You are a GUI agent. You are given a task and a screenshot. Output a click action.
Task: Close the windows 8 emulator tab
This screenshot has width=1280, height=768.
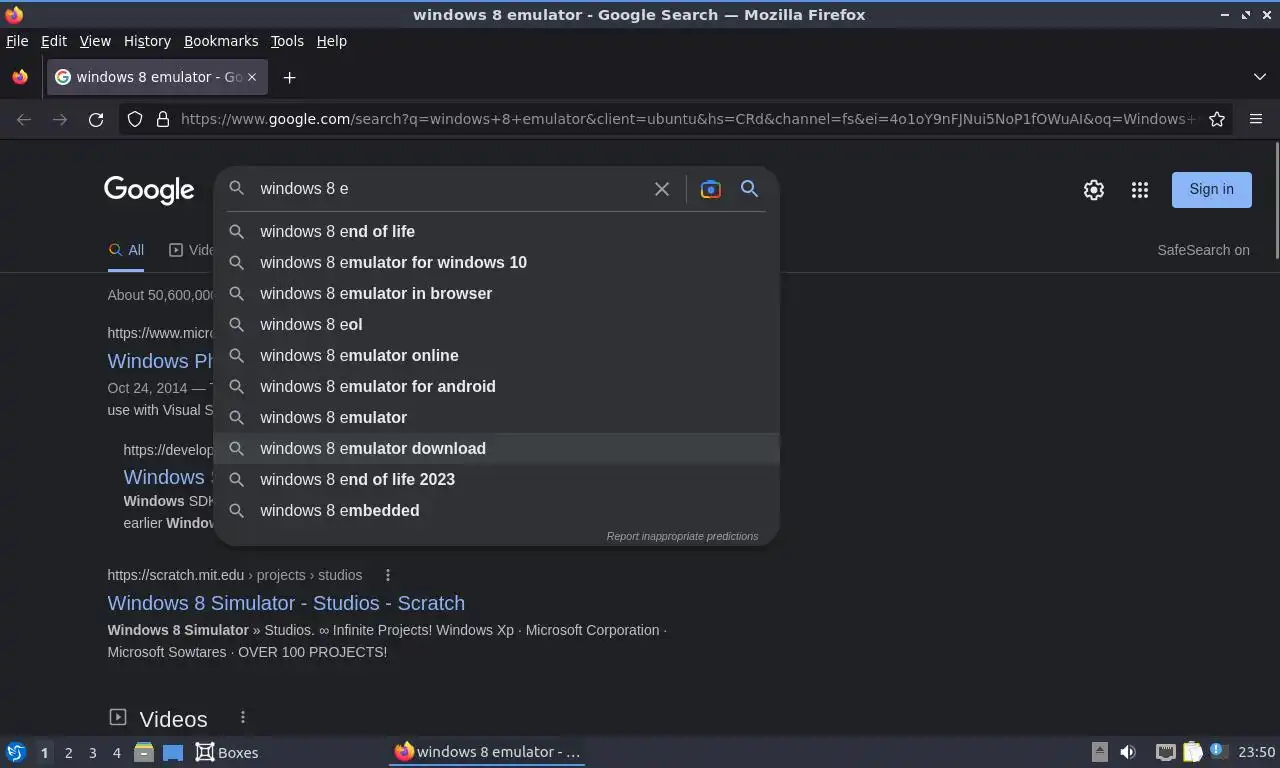[x=252, y=77]
